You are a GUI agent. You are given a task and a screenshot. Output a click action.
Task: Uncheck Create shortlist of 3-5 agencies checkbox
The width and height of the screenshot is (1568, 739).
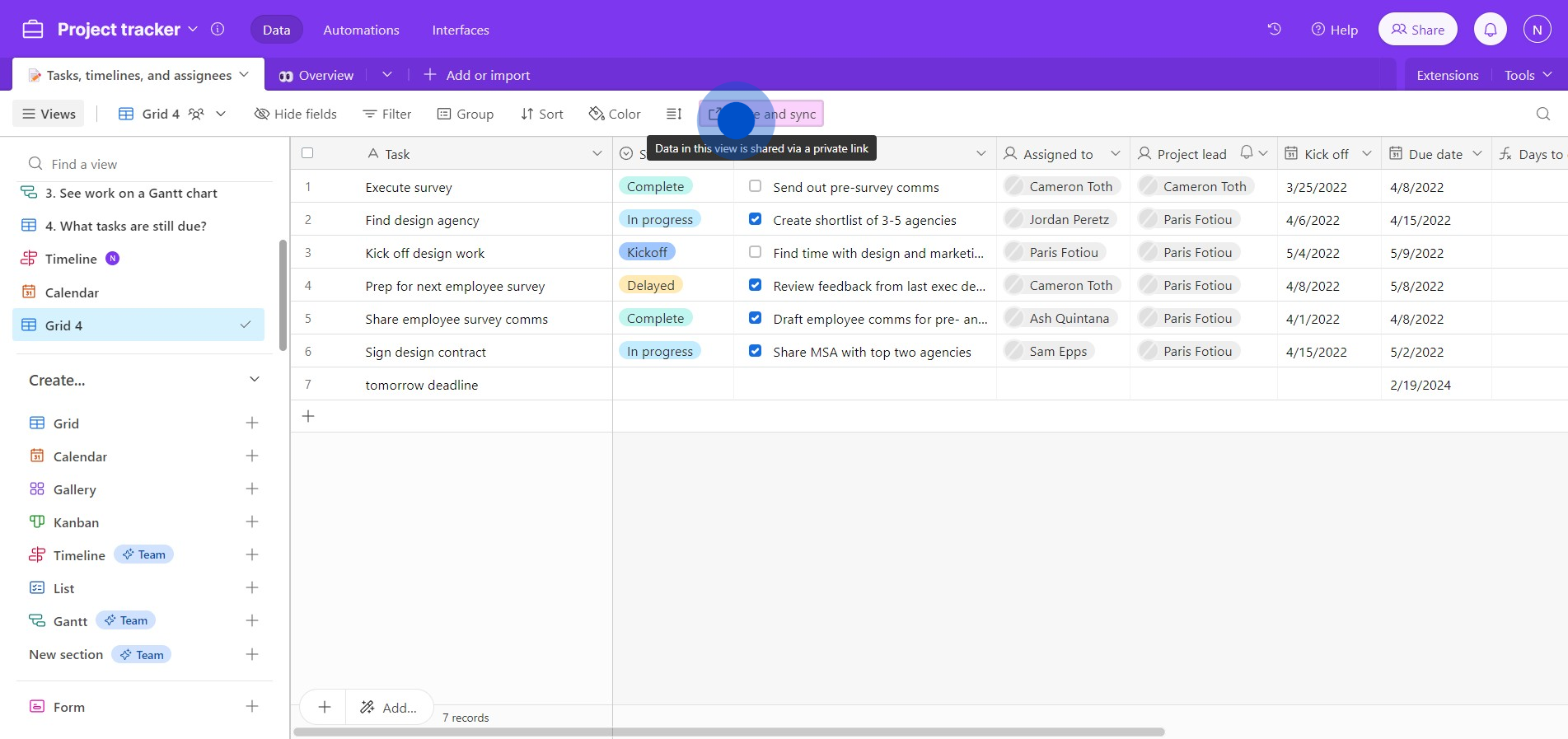click(755, 219)
